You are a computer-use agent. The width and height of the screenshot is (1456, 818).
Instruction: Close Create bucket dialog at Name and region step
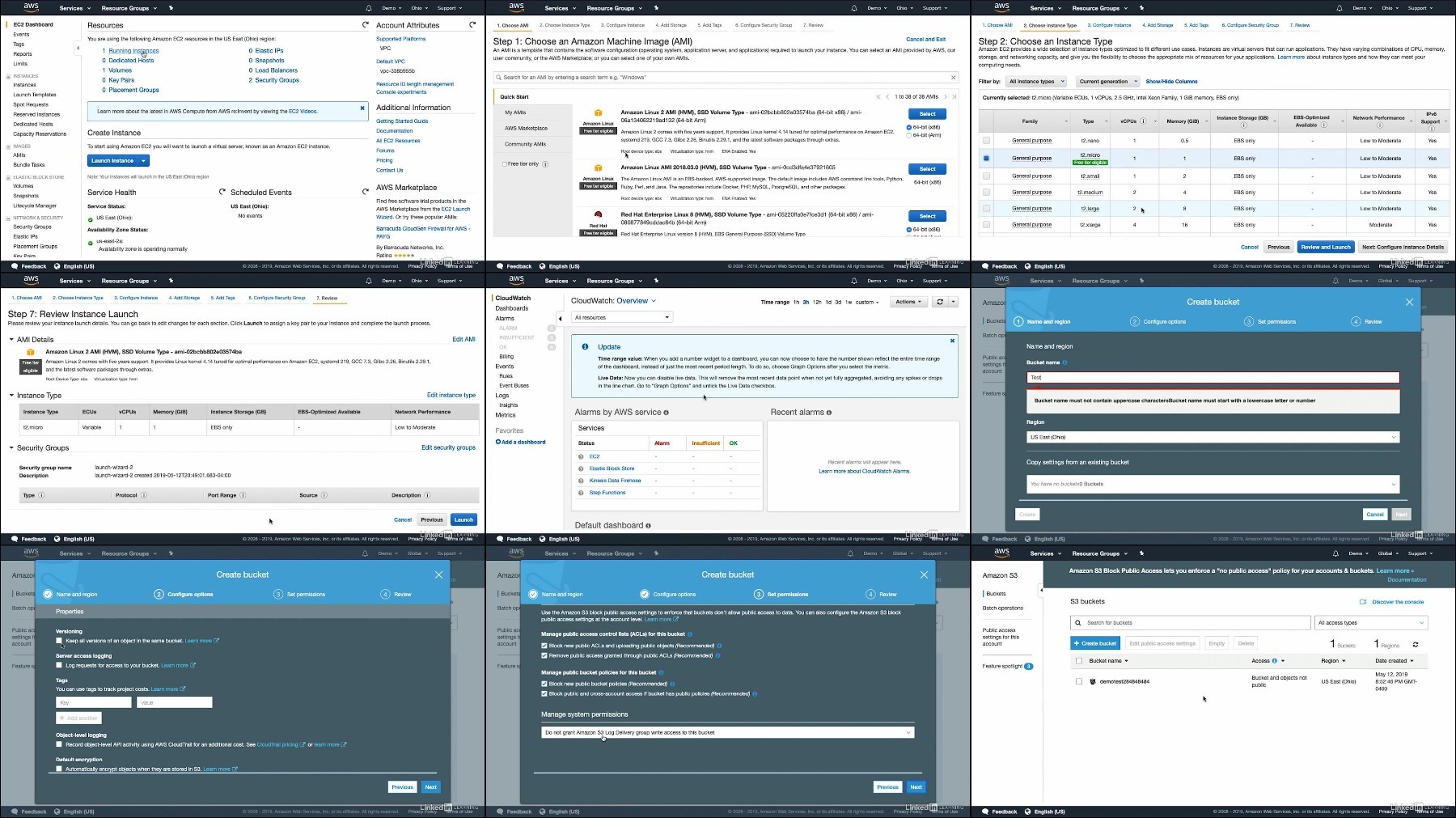pos(1409,302)
